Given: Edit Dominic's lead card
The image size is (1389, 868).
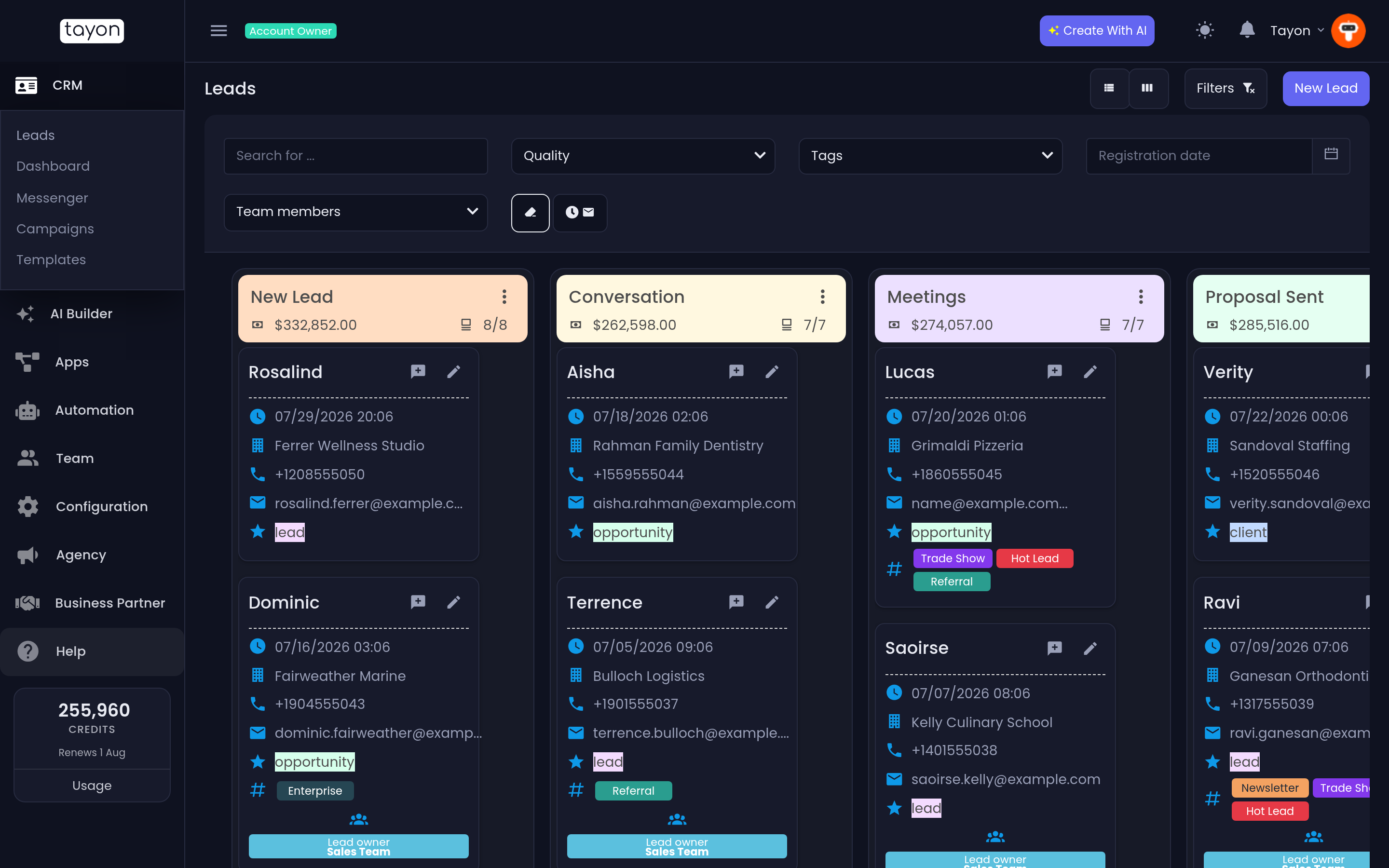Looking at the screenshot, I should (x=454, y=602).
